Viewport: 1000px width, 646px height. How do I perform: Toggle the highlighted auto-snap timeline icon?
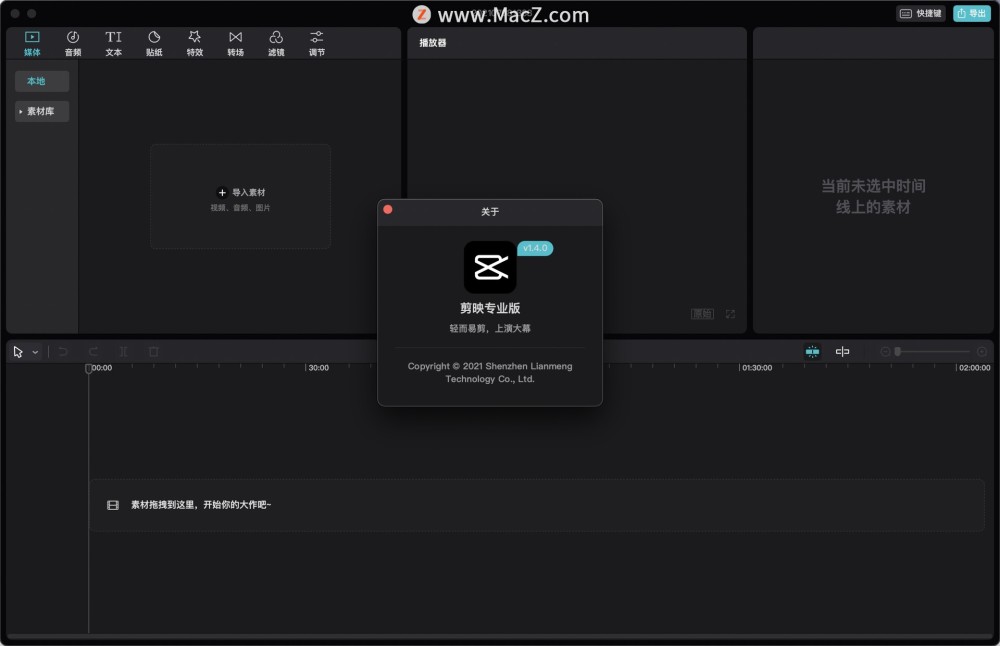click(x=812, y=351)
